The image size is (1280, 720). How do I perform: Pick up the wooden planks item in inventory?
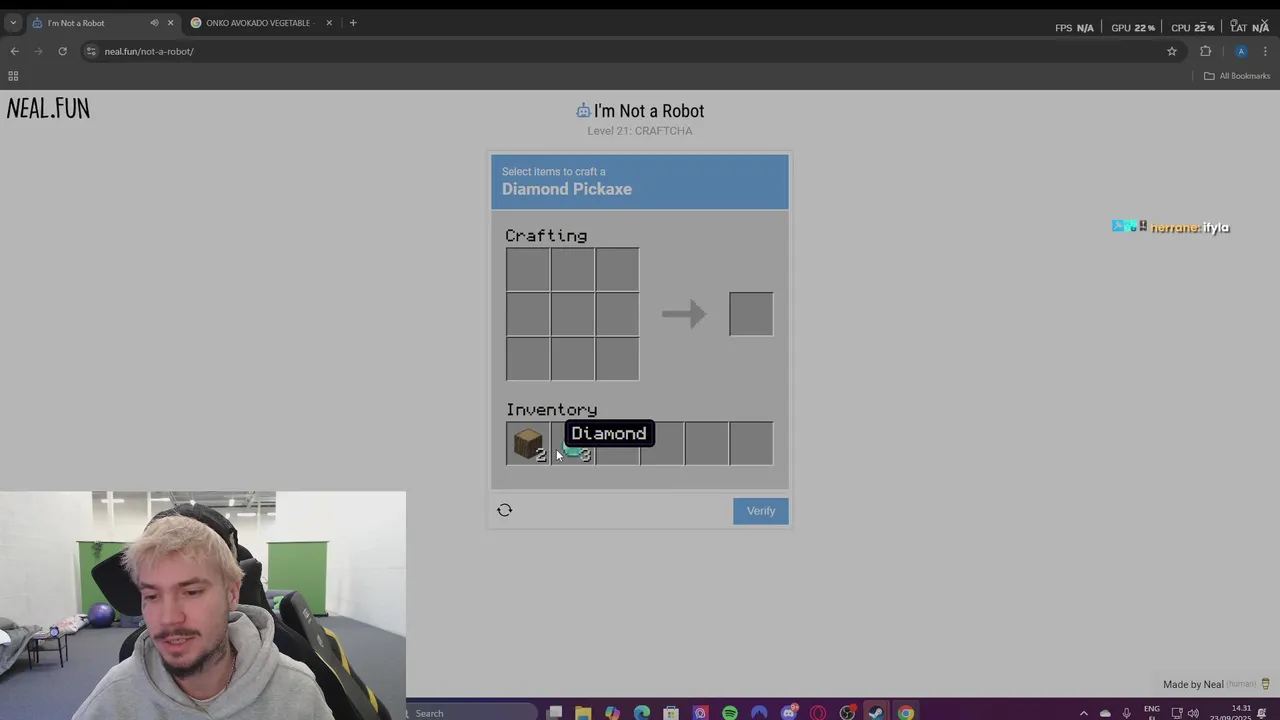tap(528, 443)
